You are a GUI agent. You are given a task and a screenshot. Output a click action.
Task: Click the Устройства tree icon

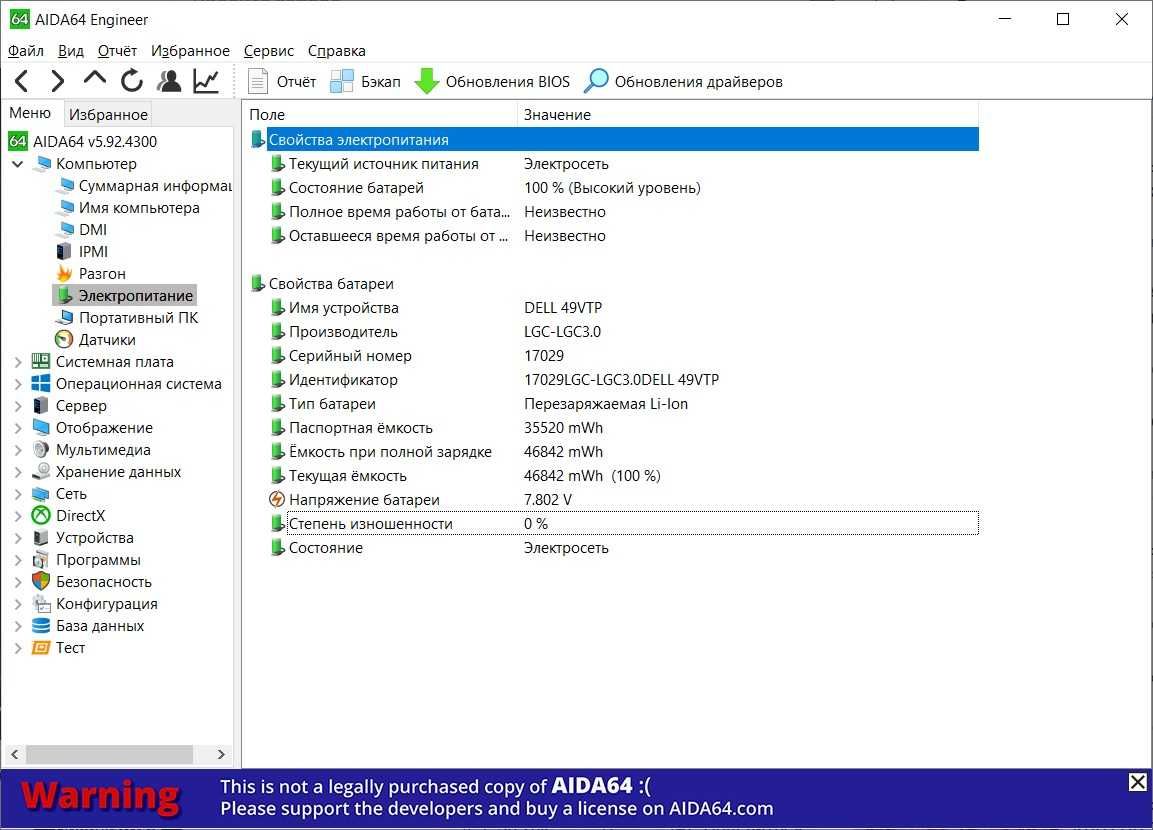click(x=41, y=537)
